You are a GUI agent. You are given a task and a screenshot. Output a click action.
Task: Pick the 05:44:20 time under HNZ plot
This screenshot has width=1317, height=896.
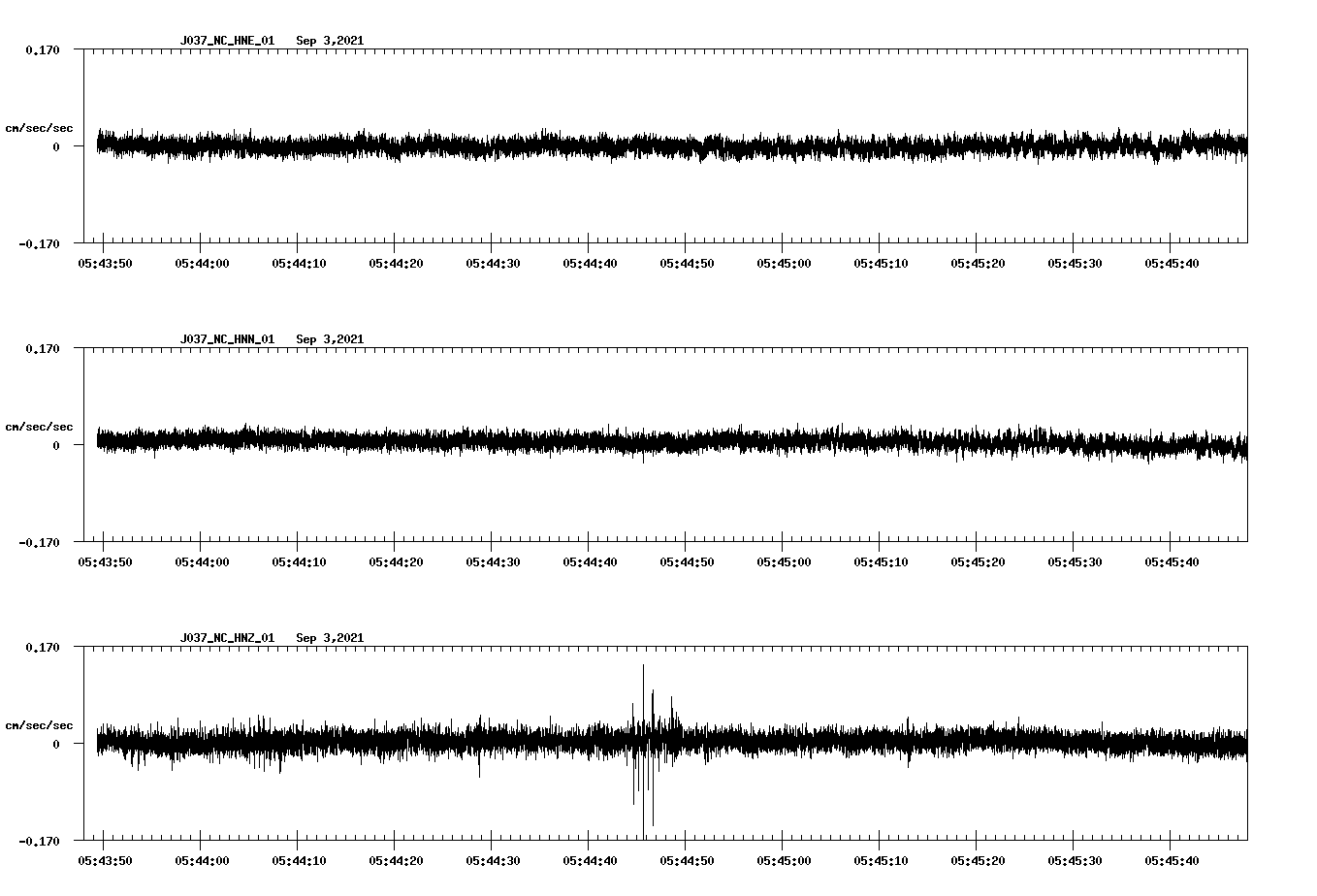tap(396, 861)
